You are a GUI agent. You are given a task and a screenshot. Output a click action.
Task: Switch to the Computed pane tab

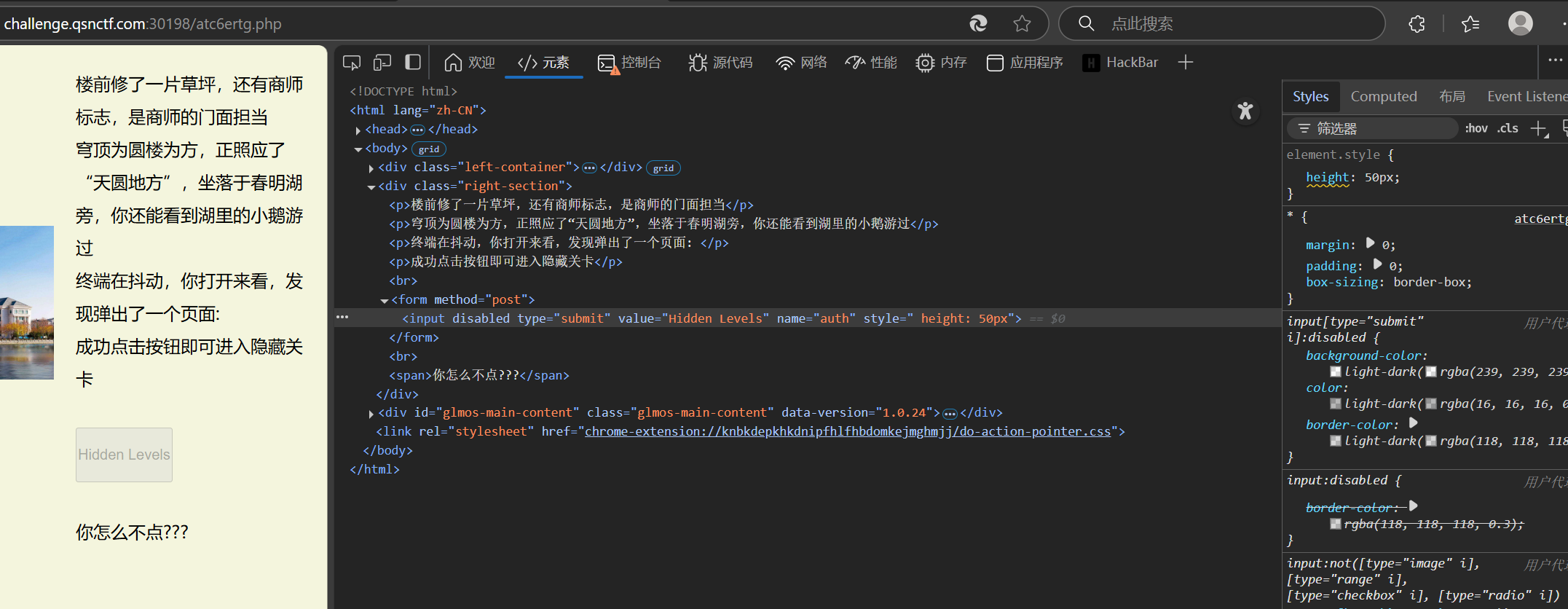pos(1384,96)
